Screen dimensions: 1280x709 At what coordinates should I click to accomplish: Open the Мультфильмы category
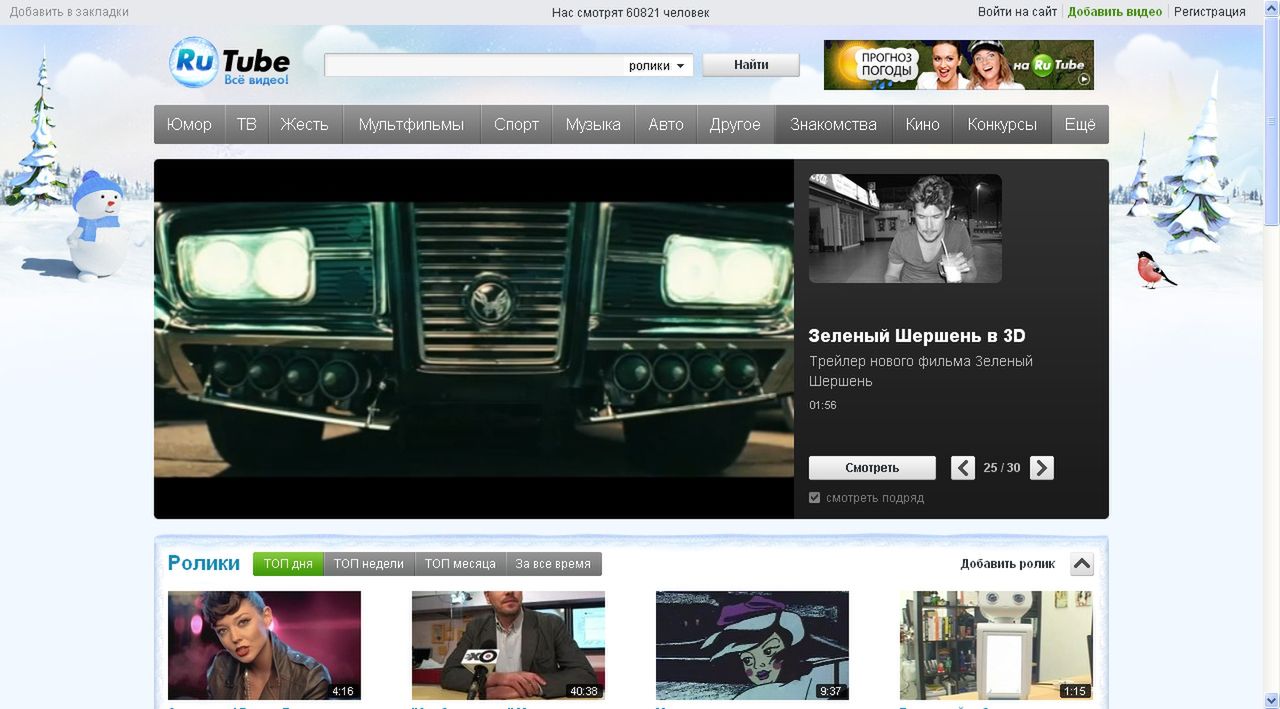pos(412,125)
